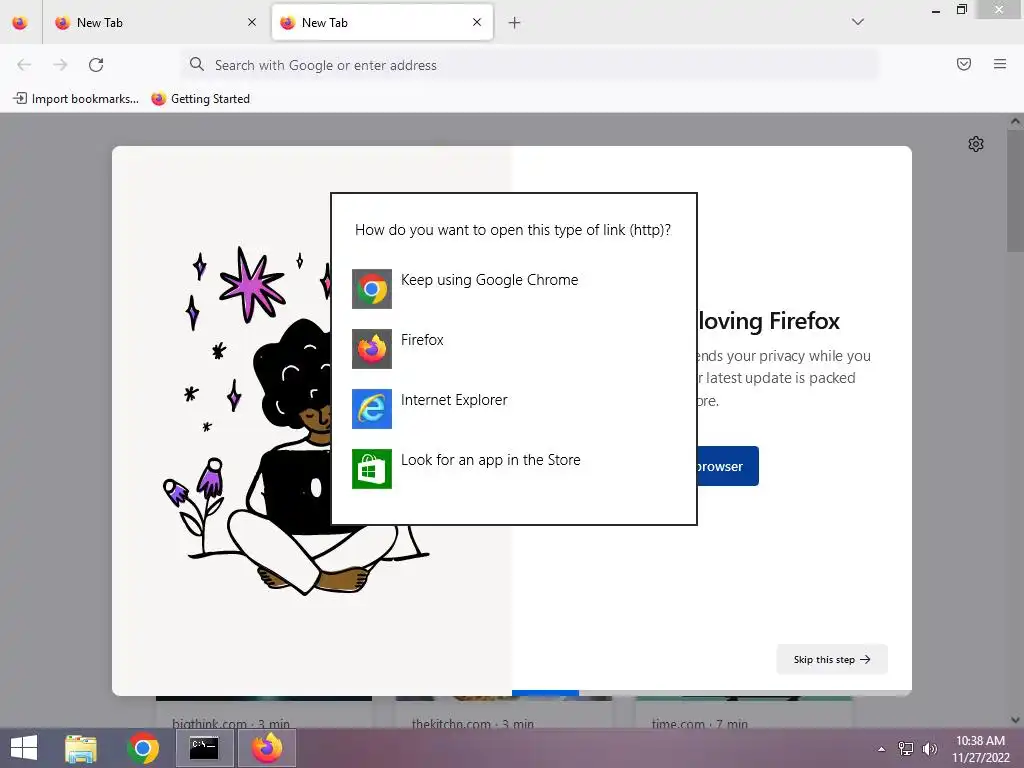
Task: Click the onboarding progress bar indicator
Action: [545, 693]
